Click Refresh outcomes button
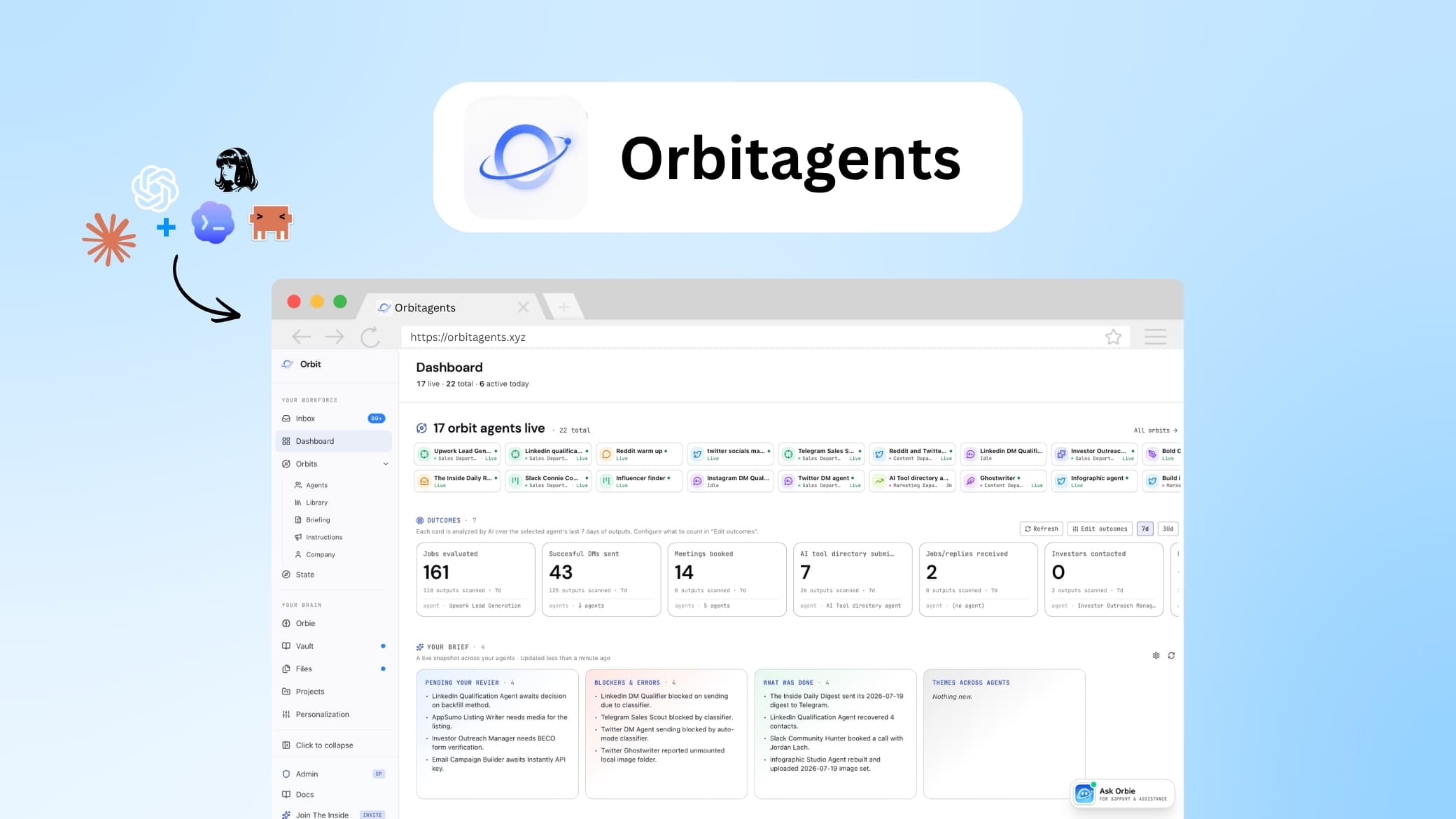 (x=1042, y=529)
